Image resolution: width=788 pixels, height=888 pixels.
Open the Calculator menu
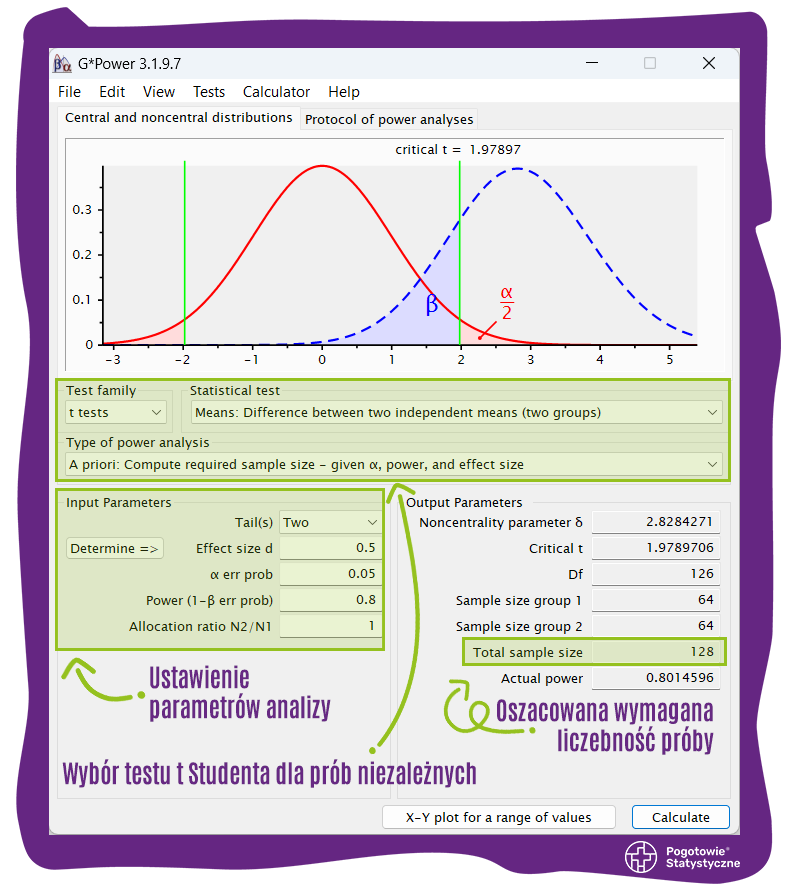(x=276, y=92)
